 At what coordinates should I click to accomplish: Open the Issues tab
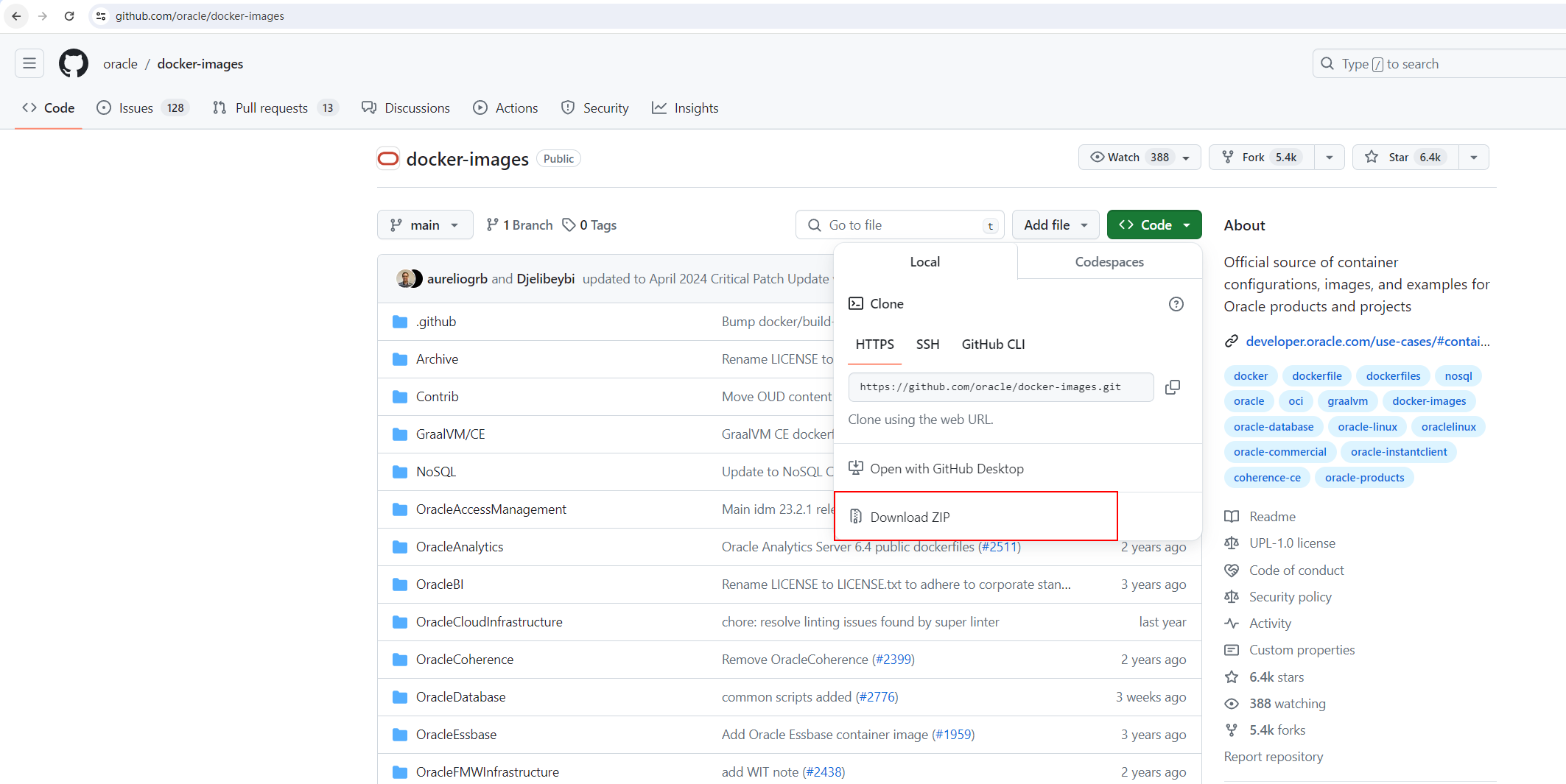[x=143, y=108]
